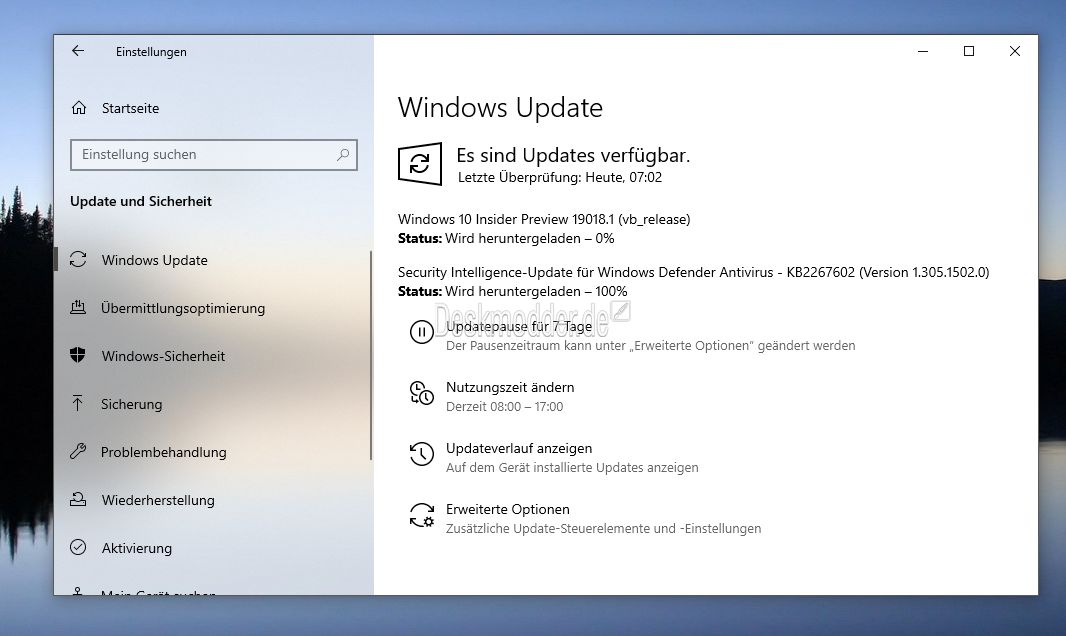This screenshot has width=1066, height=636.
Task: Click the Erweiterte Optionen gear icon
Action: (x=422, y=515)
